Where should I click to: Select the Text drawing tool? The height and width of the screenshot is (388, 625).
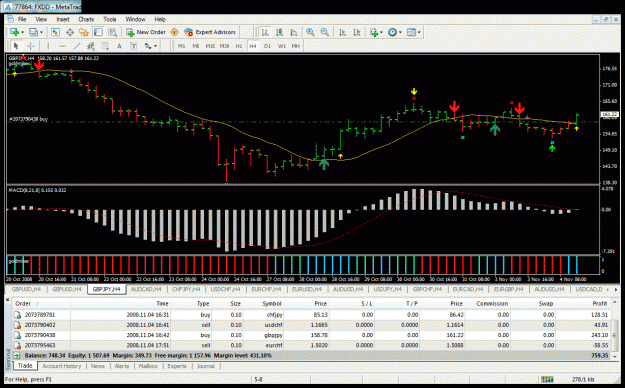click(119, 46)
